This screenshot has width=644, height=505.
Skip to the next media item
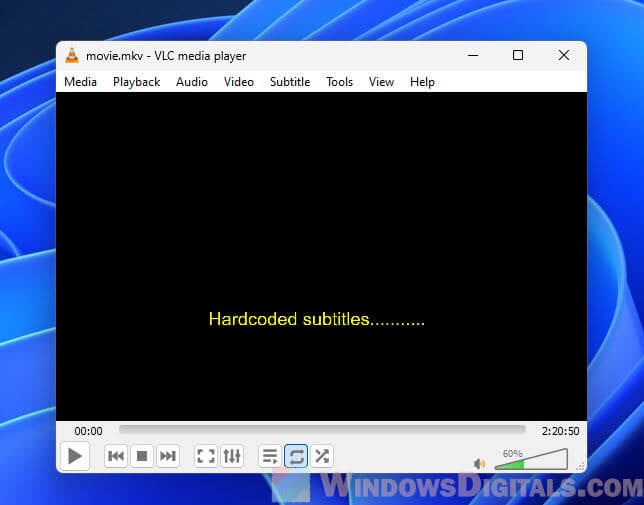click(x=168, y=456)
